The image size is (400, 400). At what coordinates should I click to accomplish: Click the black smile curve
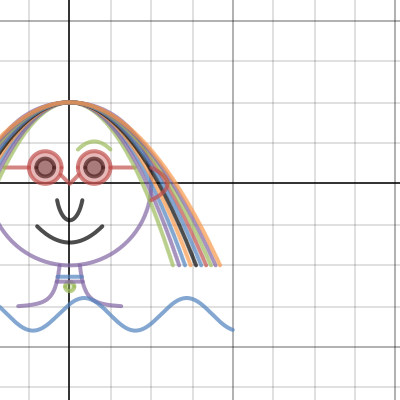tap(70, 234)
